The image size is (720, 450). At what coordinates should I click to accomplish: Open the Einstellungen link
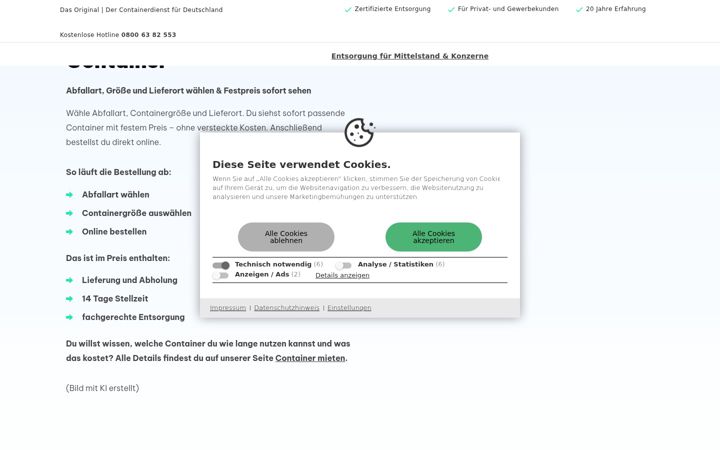(349, 308)
